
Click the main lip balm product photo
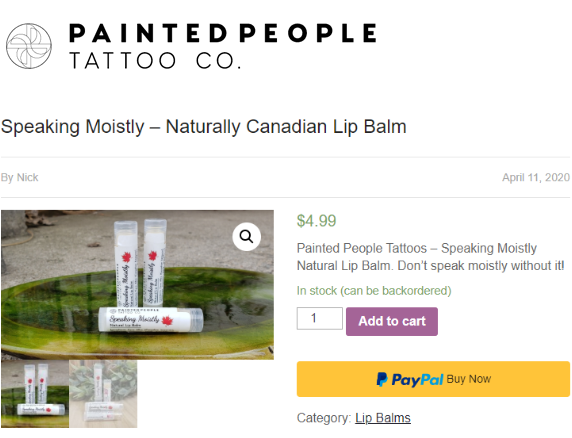tap(138, 285)
